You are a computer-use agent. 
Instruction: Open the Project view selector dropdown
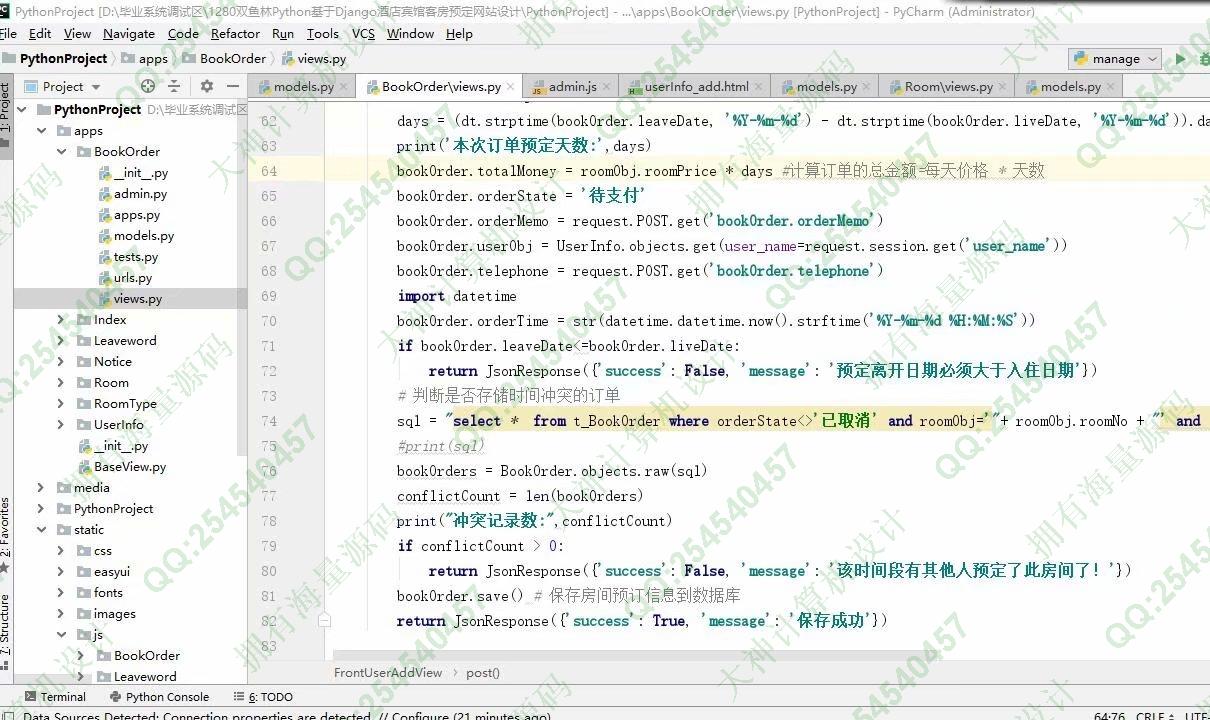tap(63, 86)
